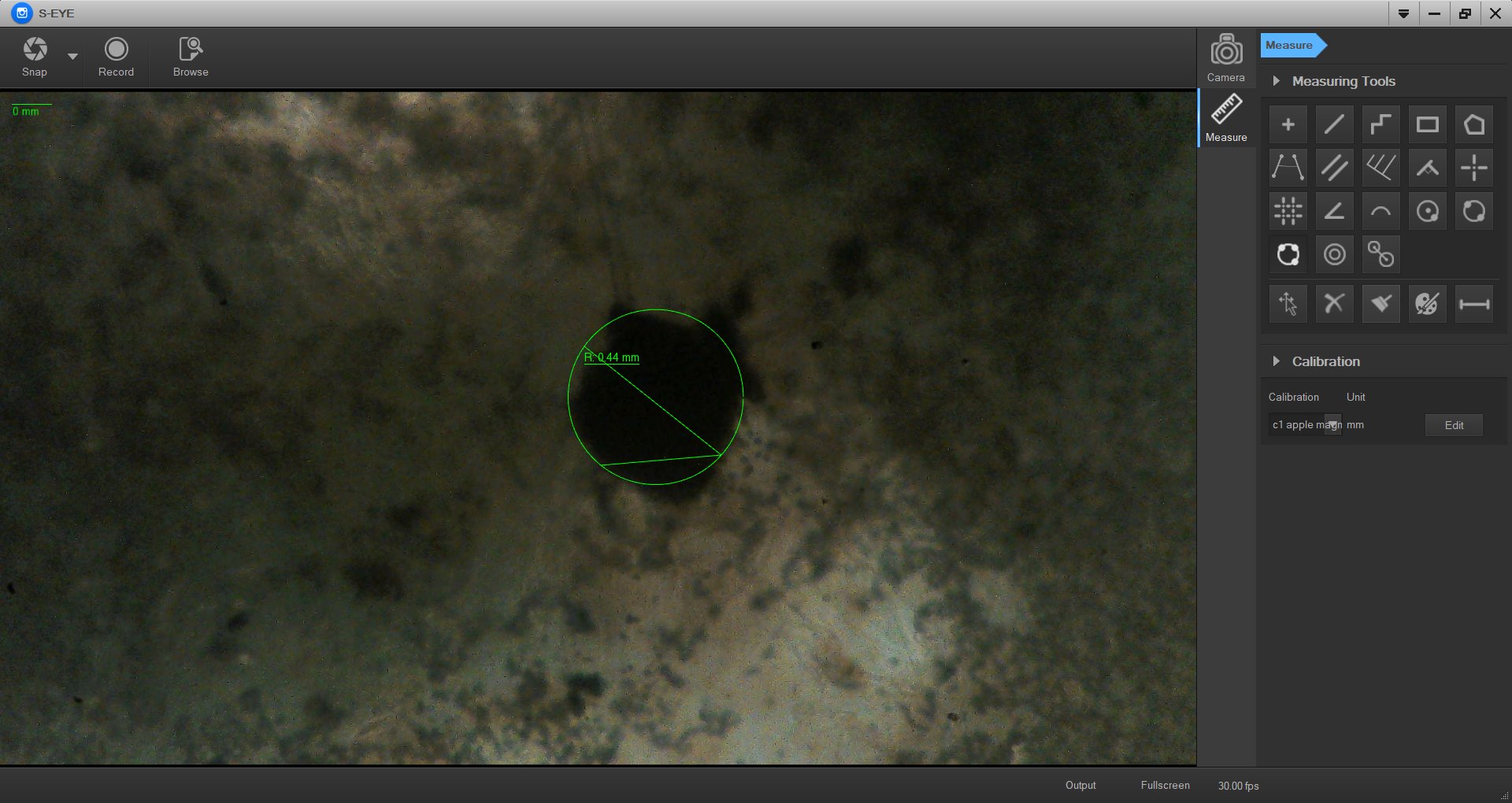
Task: Show the crosshair overlay tool
Action: [1474, 168]
